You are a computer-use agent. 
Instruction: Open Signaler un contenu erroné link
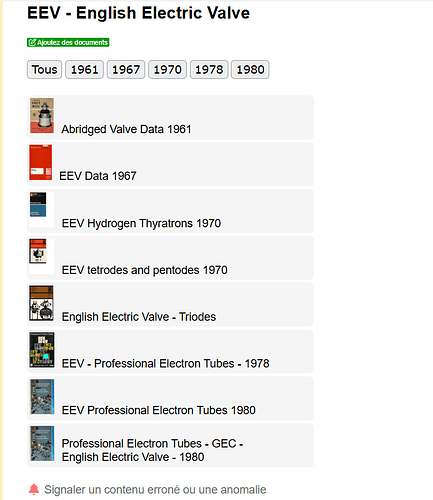155,489
